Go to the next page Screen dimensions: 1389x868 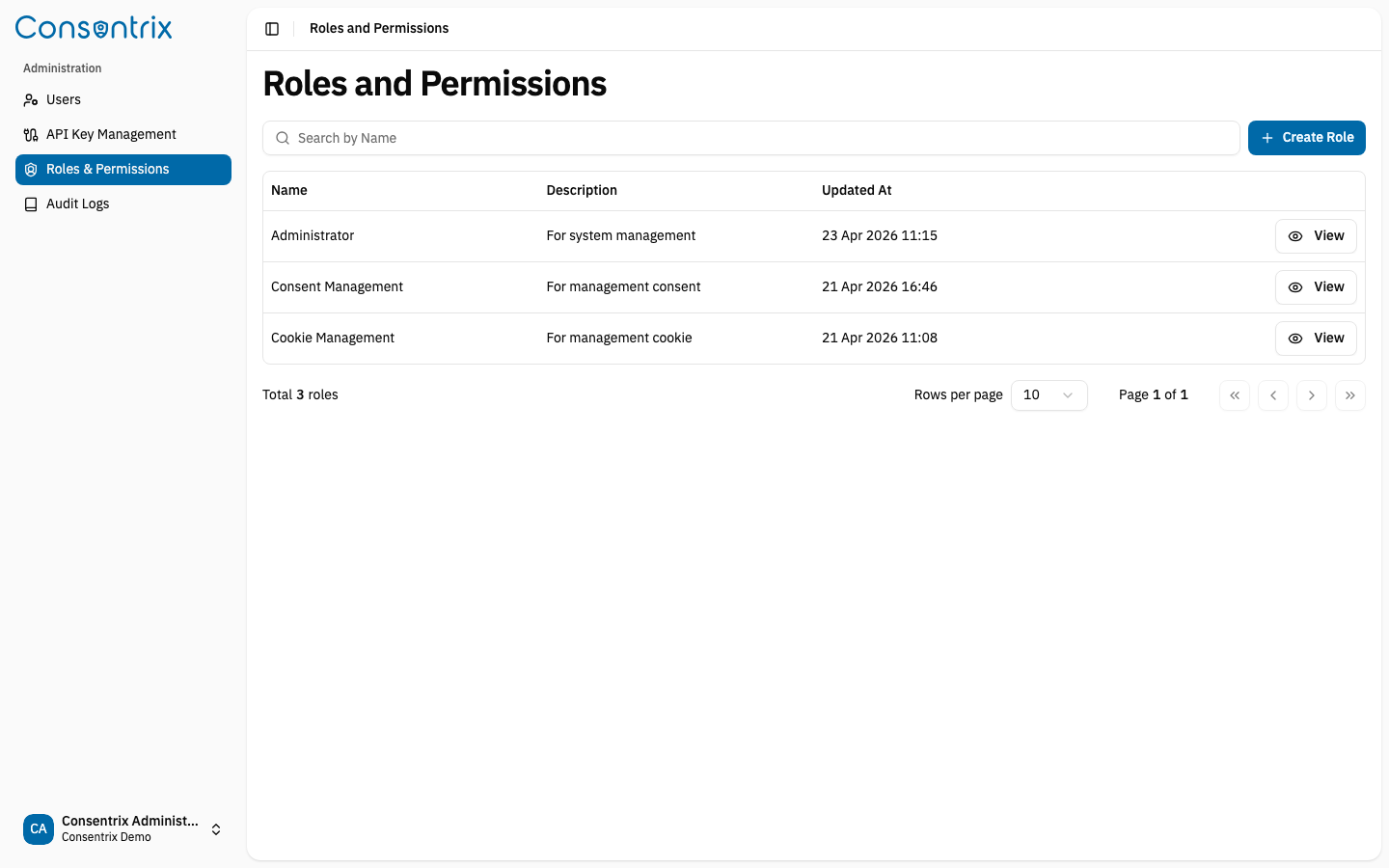[1312, 395]
